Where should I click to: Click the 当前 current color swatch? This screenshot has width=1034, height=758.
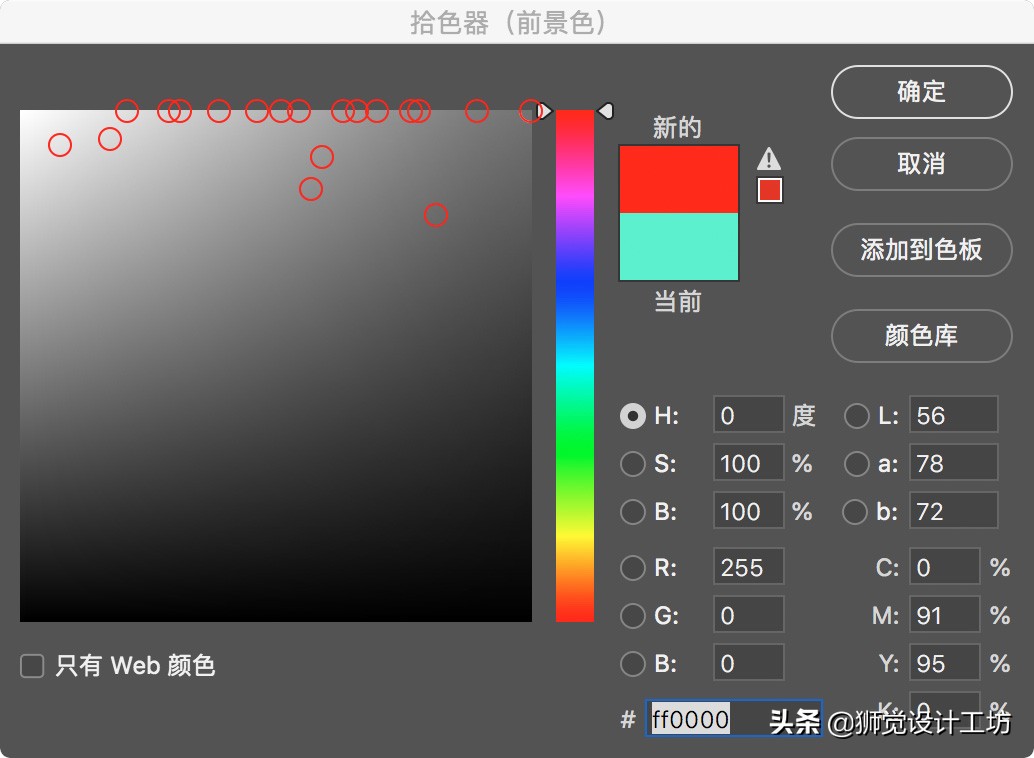[678, 248]
